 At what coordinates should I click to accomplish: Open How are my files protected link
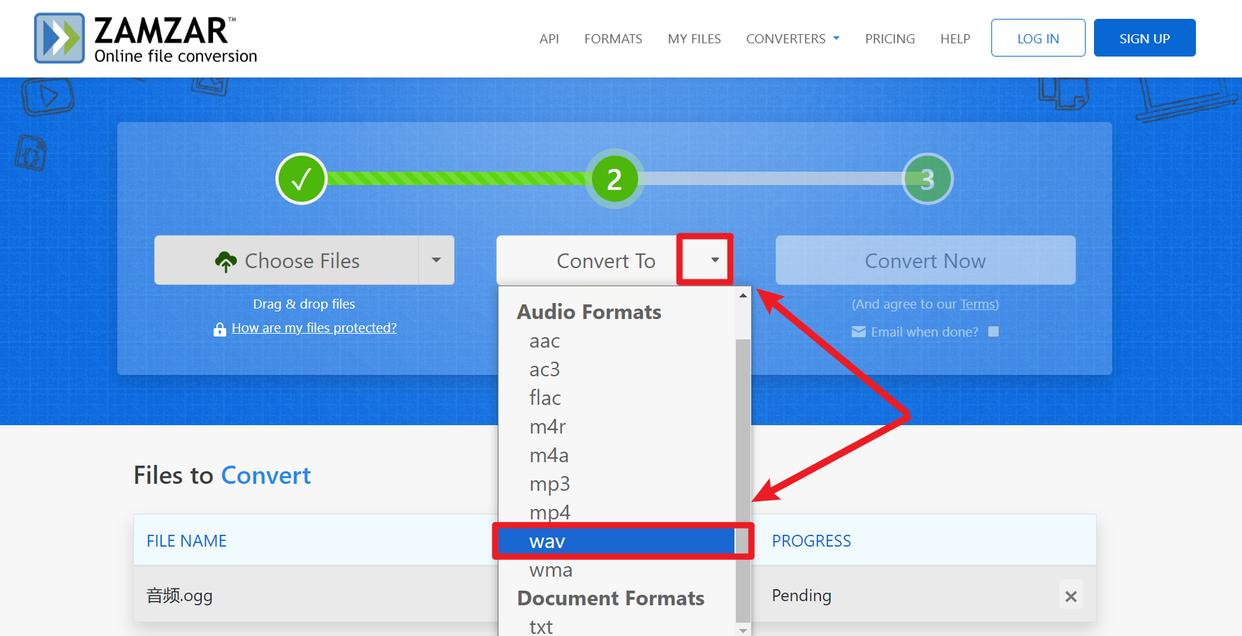pos(314,328)
